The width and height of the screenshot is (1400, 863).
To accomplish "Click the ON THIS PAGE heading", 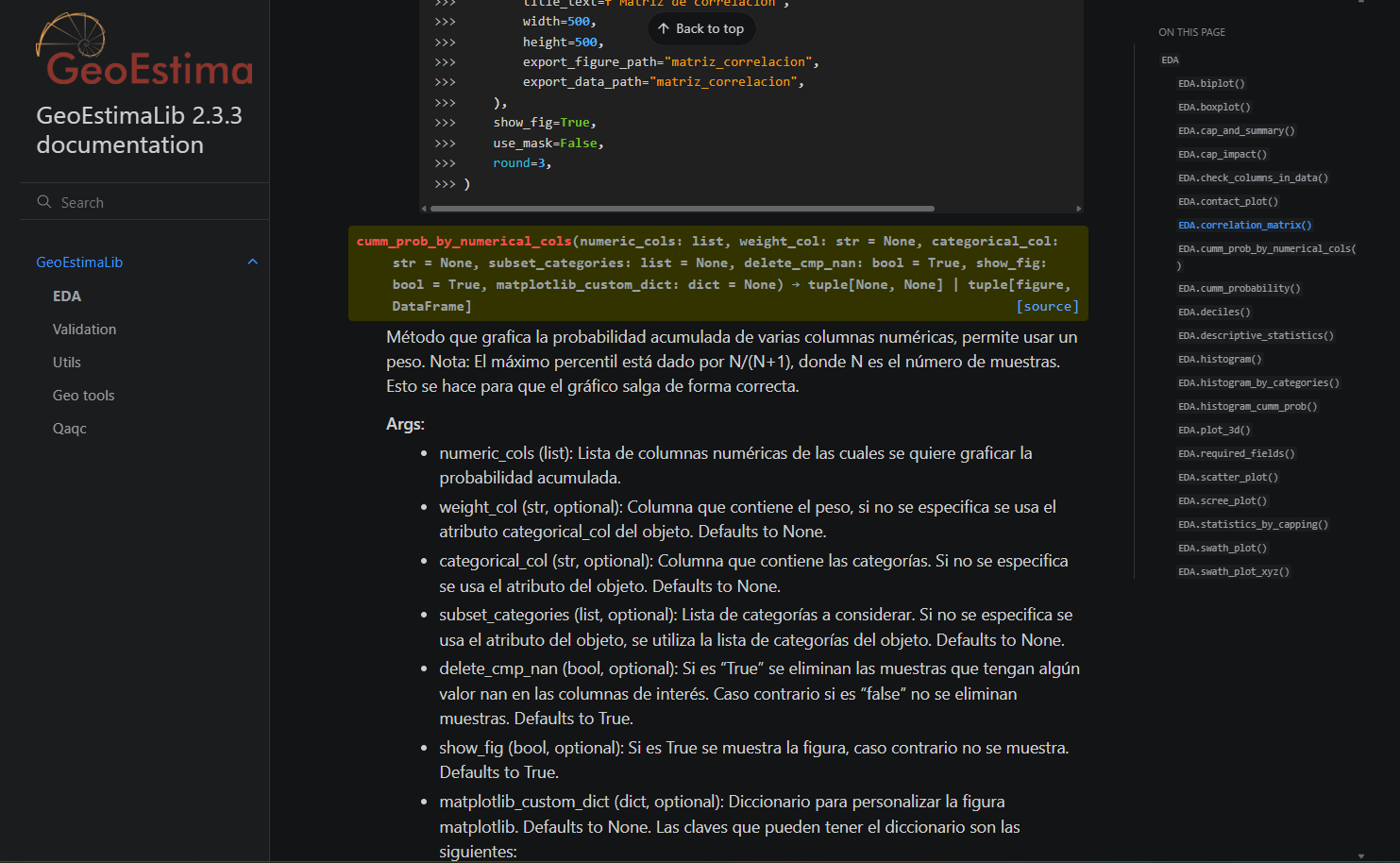I will pos(1191,32).
